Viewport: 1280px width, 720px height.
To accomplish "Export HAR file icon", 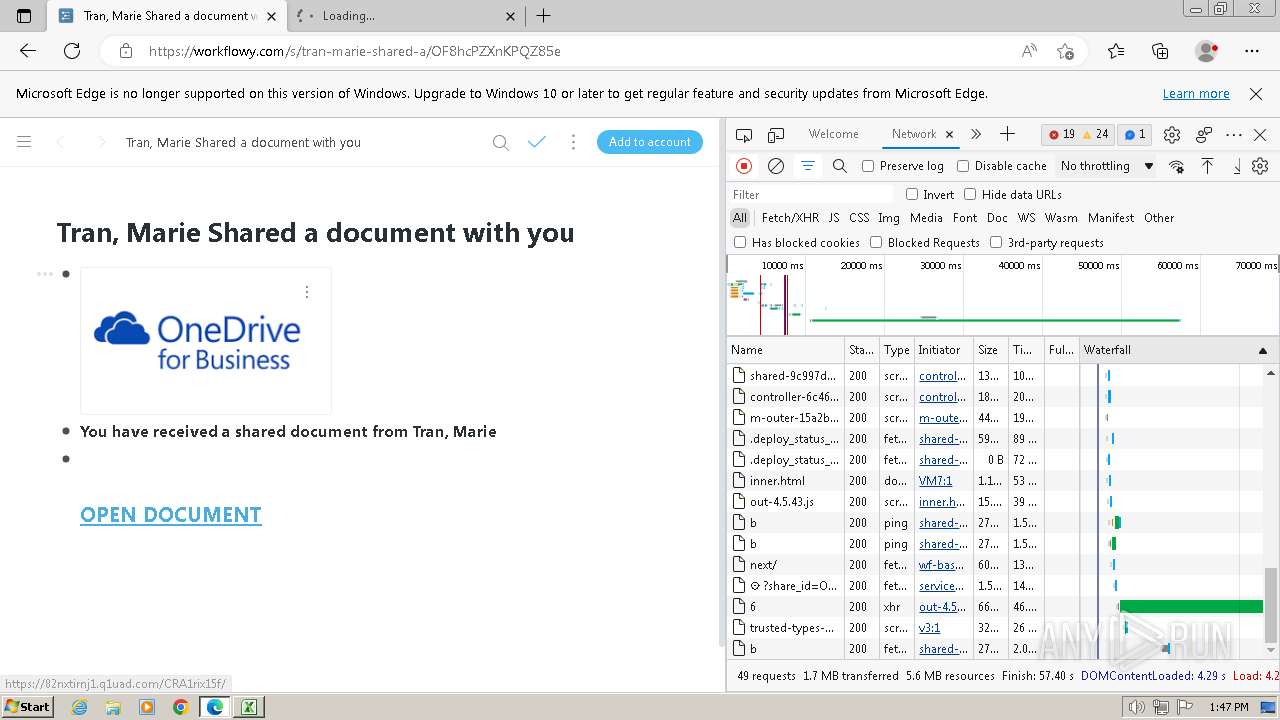I will (x=1237, y=166).
